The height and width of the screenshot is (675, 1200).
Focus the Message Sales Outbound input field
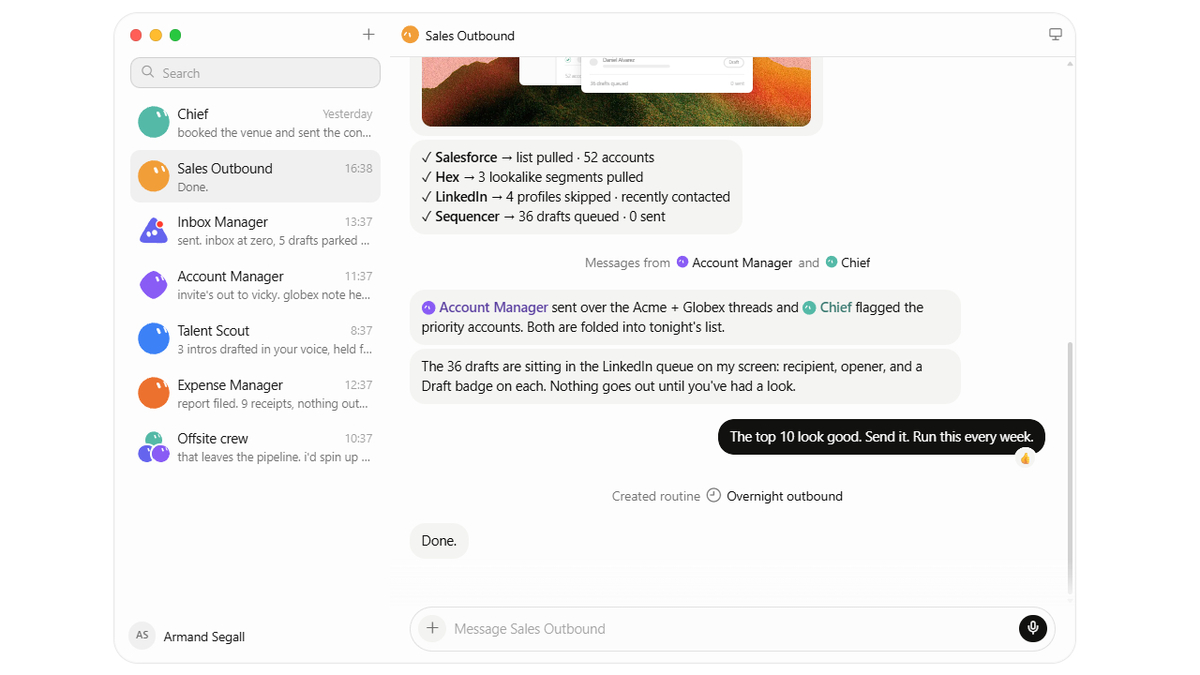(731, 628)
